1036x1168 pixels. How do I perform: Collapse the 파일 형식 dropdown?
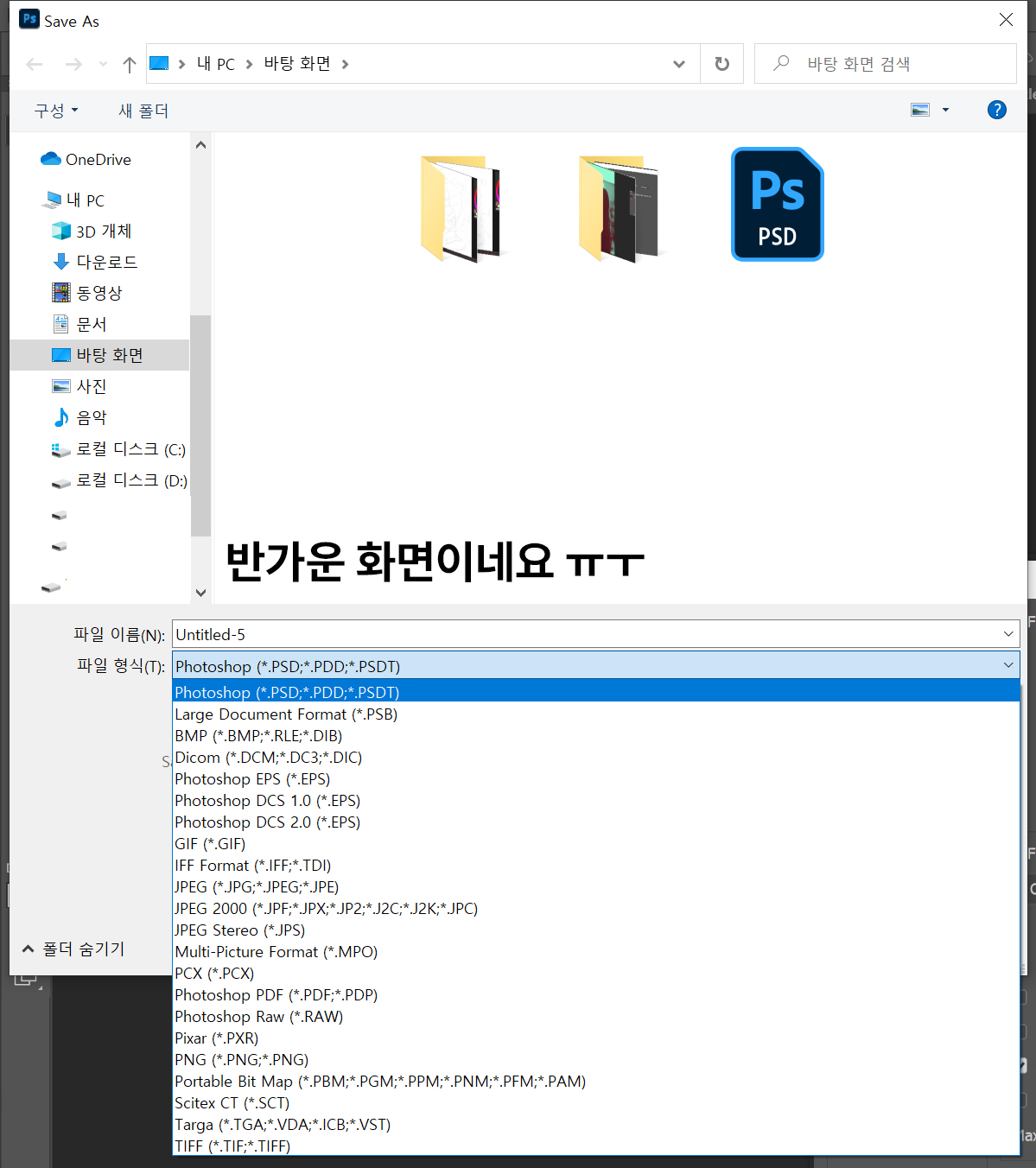click(1008, 665)
